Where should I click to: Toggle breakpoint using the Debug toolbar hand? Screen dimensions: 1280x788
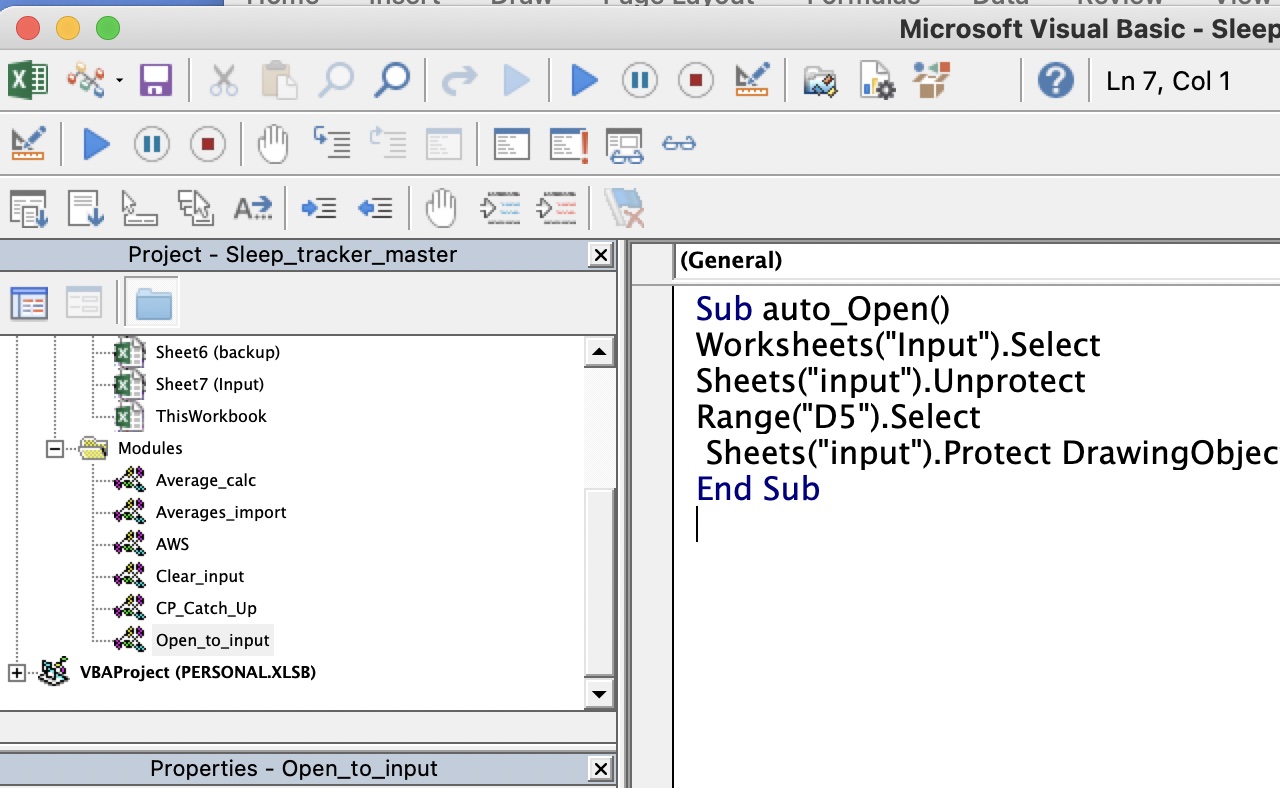point(273,143)
